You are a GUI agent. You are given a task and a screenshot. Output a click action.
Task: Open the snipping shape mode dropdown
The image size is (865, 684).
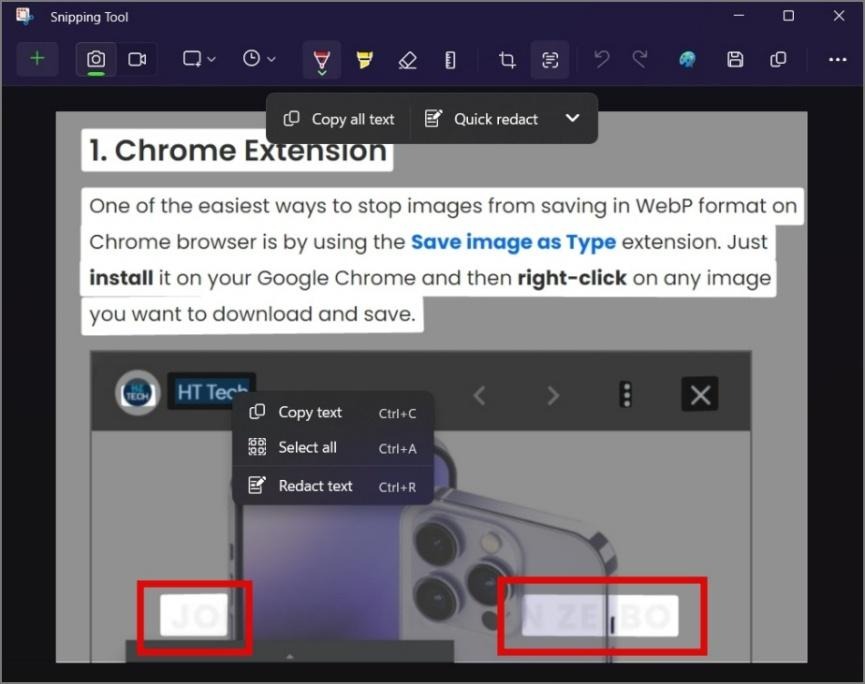[x=199, y=59]
